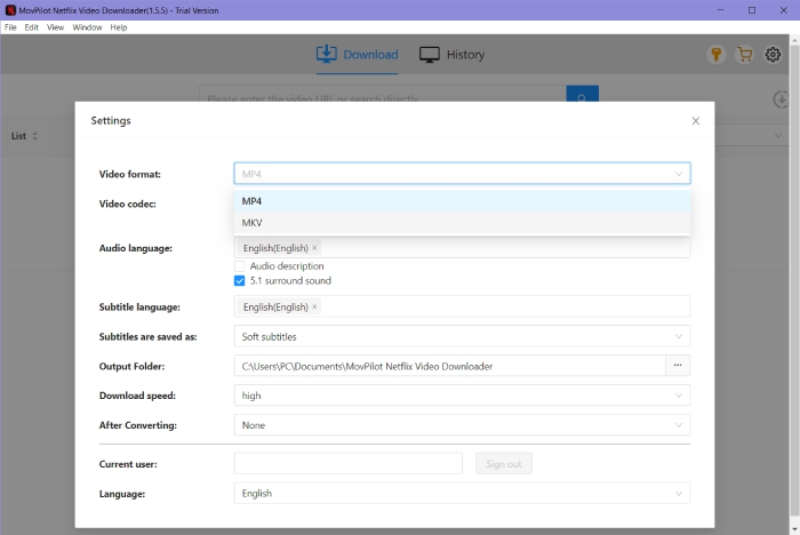800x535 pixels.
Task: Click the Sign out button
Action: tap(504, 464)
